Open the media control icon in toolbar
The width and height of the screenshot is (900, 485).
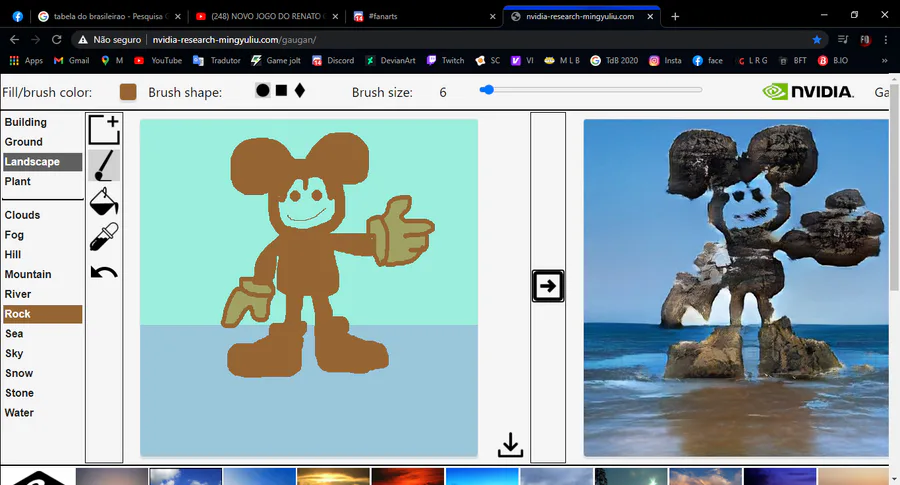pos(843,40)
